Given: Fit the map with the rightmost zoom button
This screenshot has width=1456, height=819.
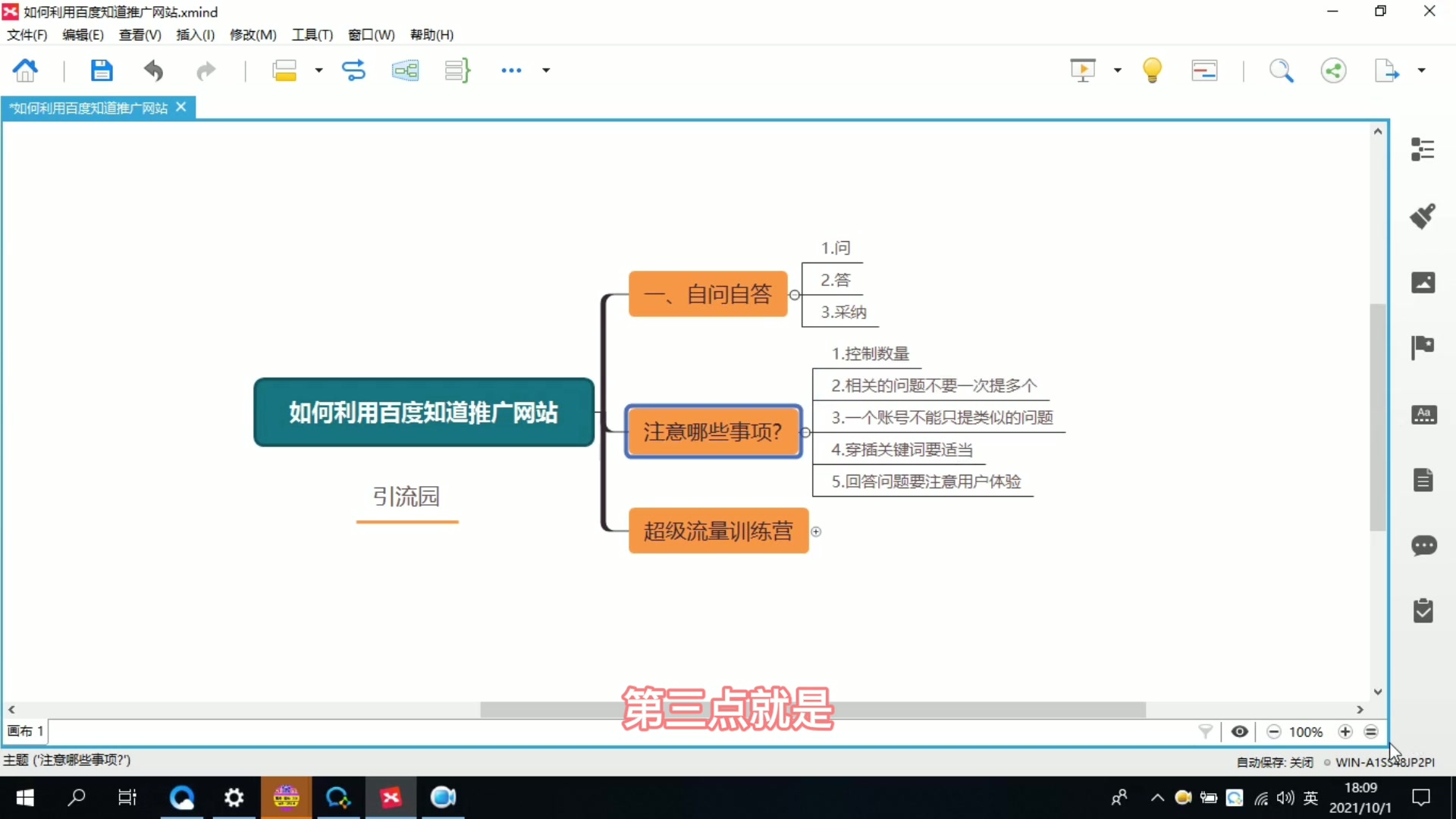Looking at the screenshot, I should [1371, 732].
